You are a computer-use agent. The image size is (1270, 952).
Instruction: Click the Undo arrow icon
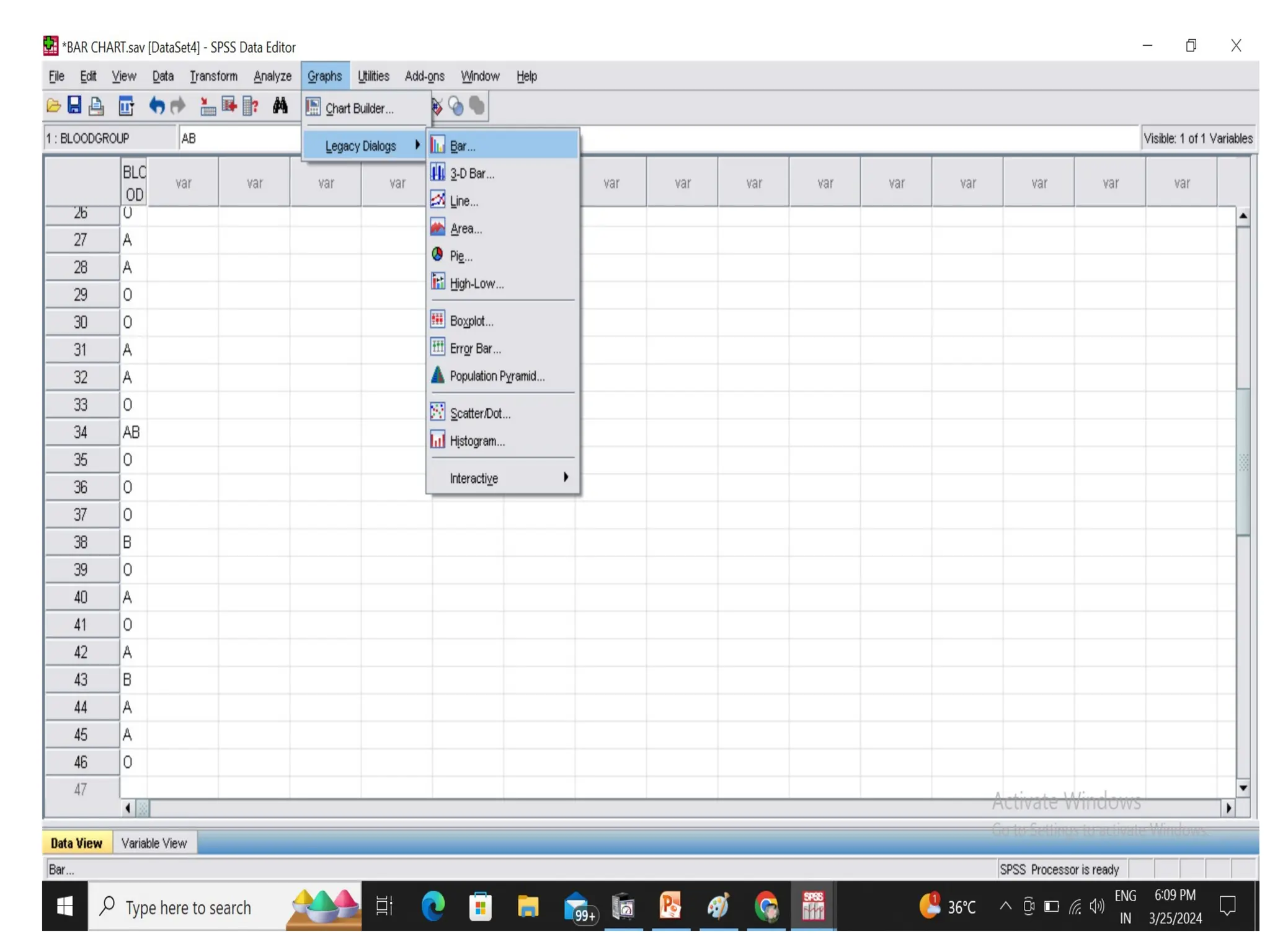coord(156,106)
